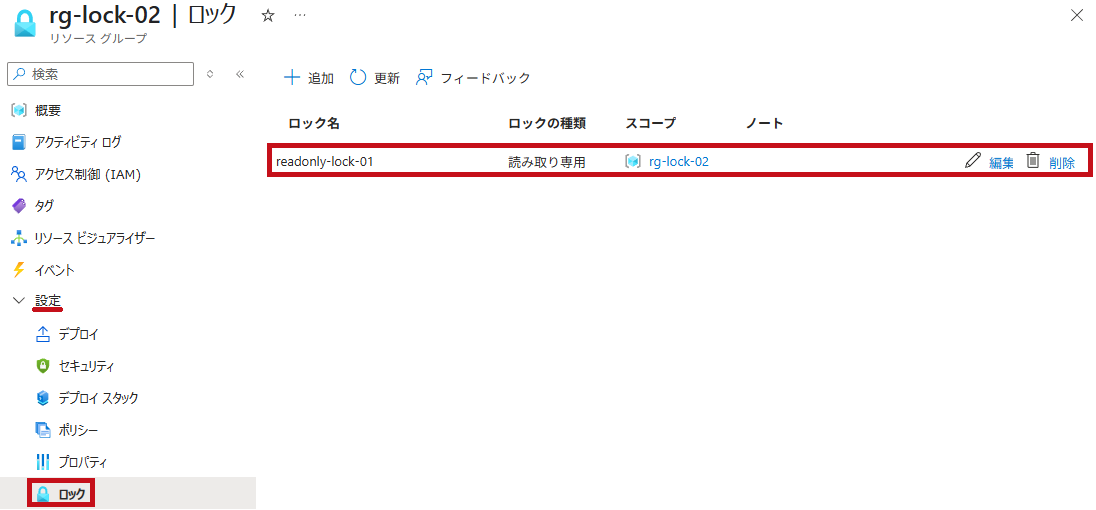Click the rg-lock-02 | ロック page title
This screenshot has height=510, width=1096.
tap(143, 15)
